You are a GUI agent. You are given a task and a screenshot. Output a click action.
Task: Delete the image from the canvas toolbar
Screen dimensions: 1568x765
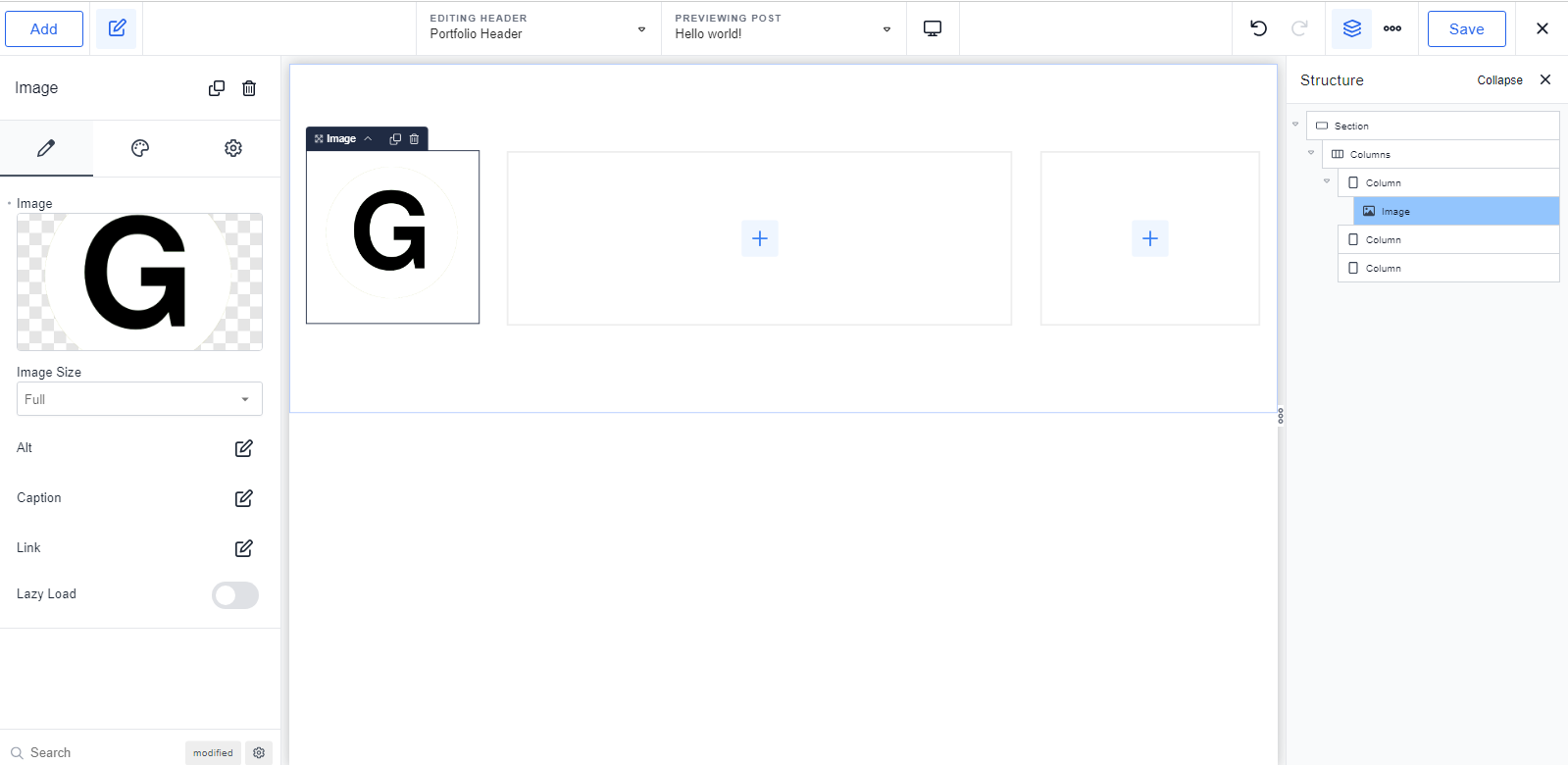point(414,139)
